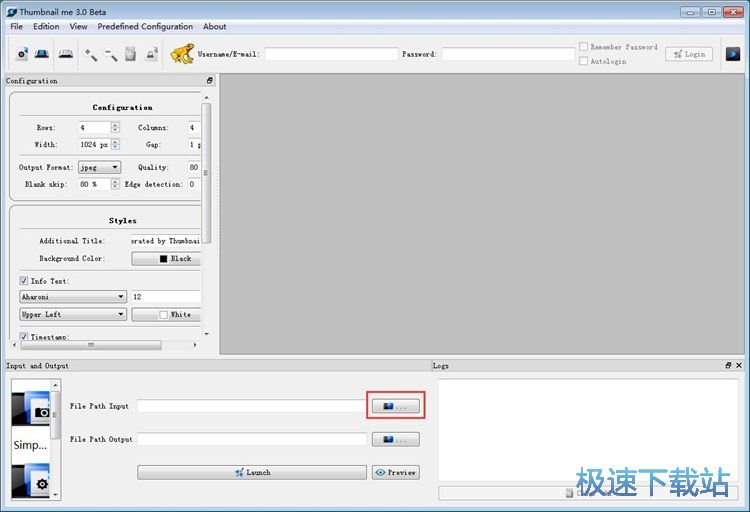This screenshot has height=512, width=750.
Task: Close the Logs panel
Action: 739,365
